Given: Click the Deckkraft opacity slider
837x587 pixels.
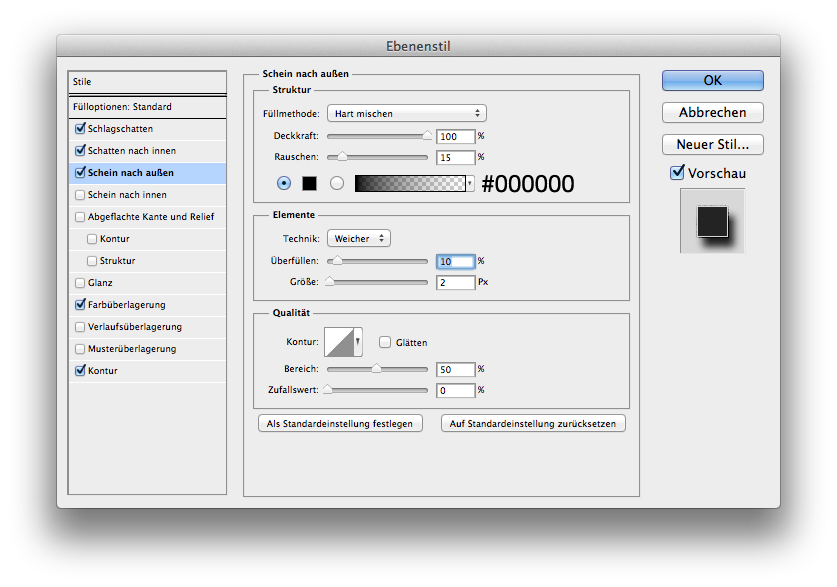Looking at the screenshot, I should coord(378,136).
